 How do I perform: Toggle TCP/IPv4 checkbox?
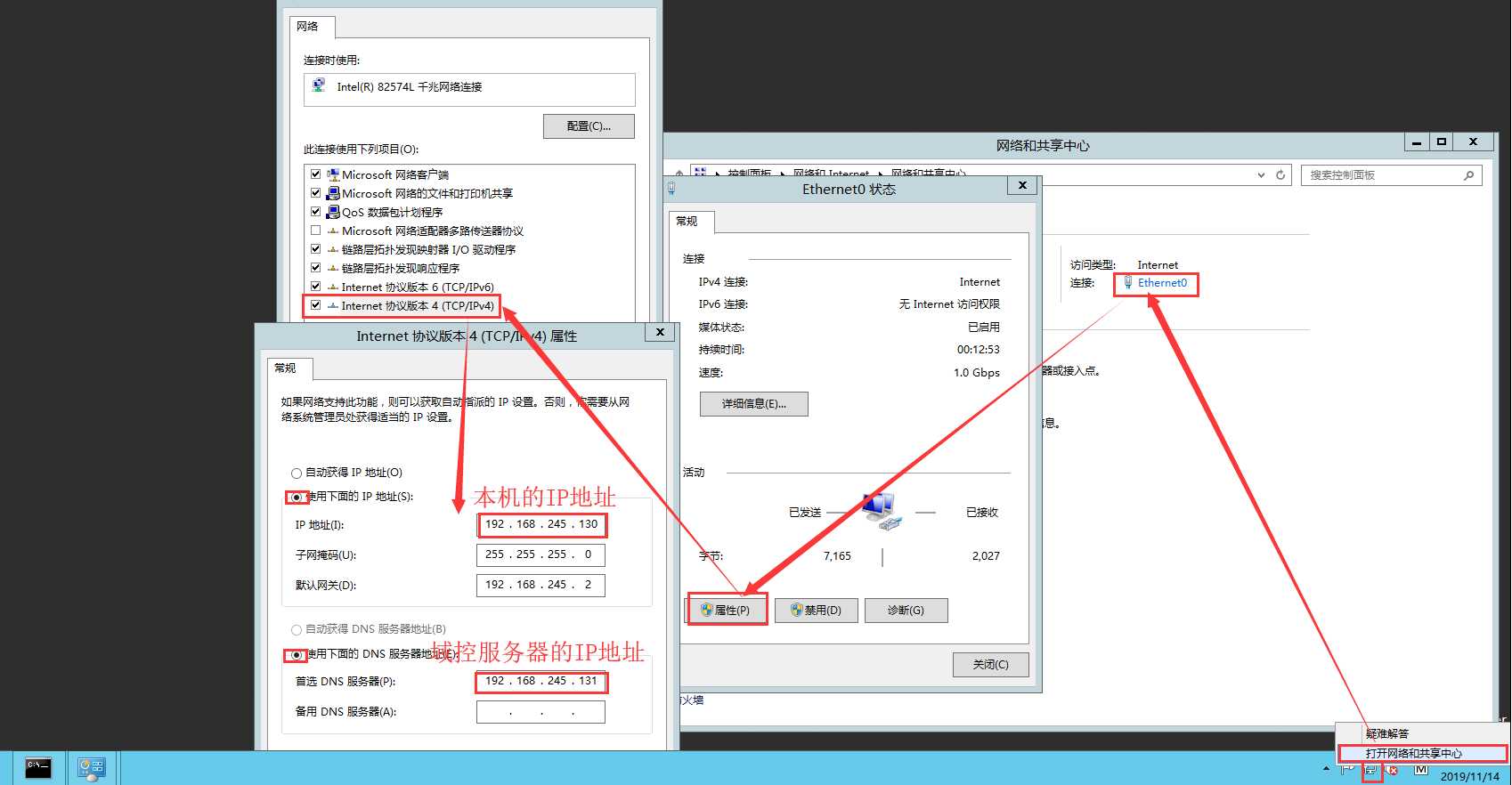coord(315,305)
